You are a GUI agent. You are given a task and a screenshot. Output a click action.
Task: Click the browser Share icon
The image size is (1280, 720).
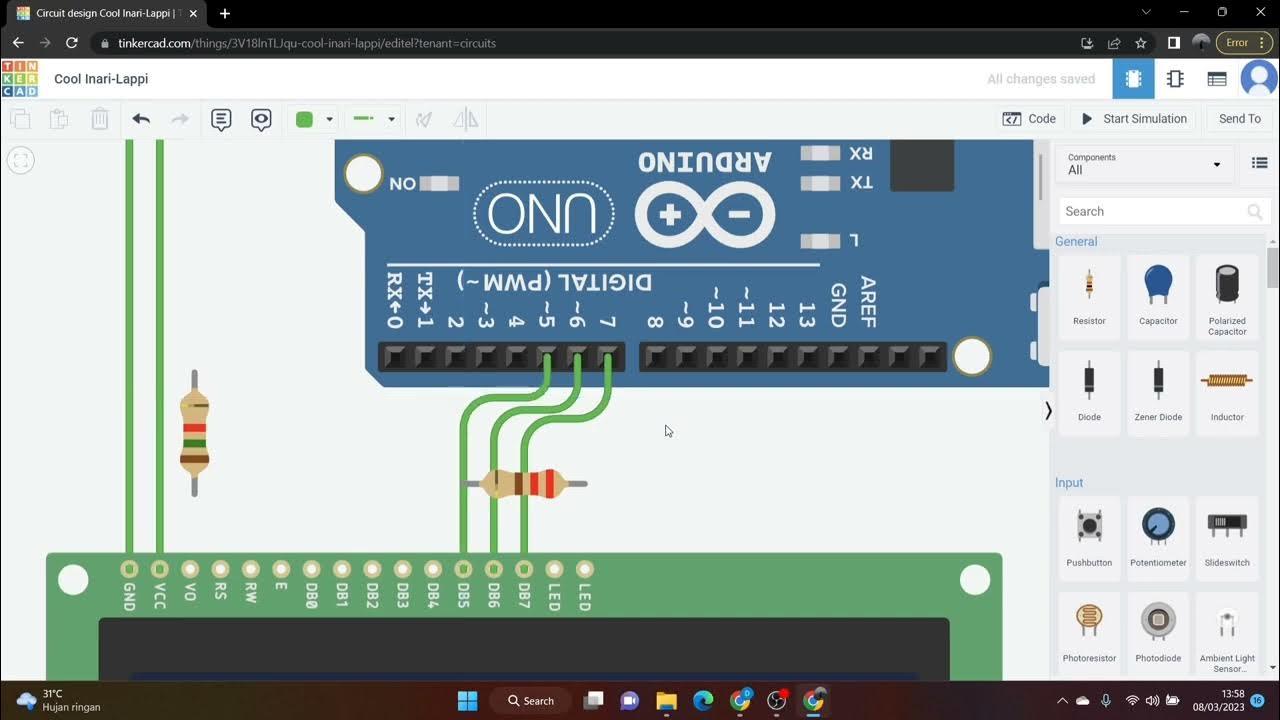1114,43
